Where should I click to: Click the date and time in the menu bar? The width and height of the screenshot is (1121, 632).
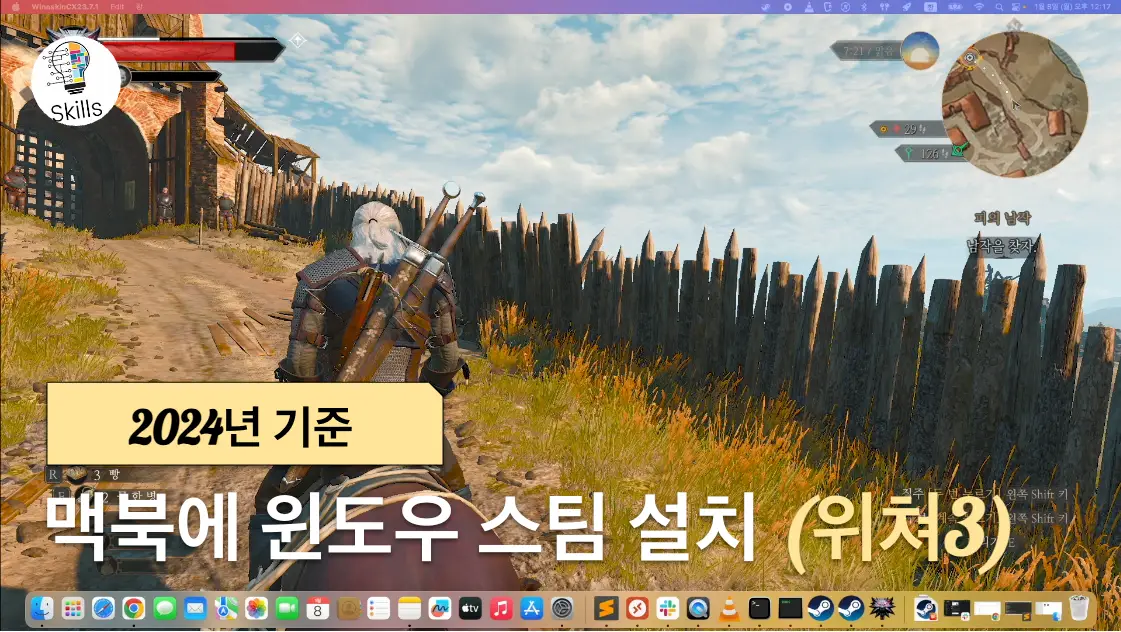pyautogui.click(x=1072, y=8)
